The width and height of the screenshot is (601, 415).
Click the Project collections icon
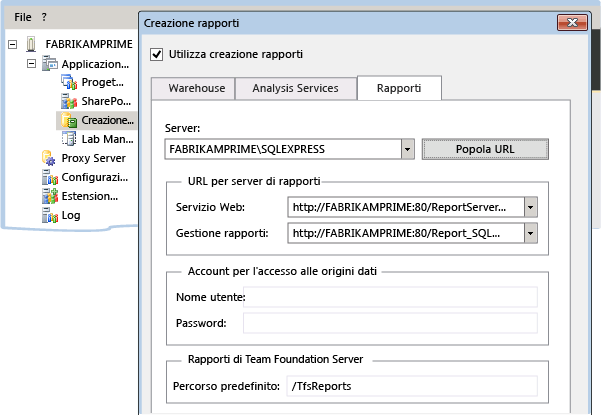tap(69, 82)
